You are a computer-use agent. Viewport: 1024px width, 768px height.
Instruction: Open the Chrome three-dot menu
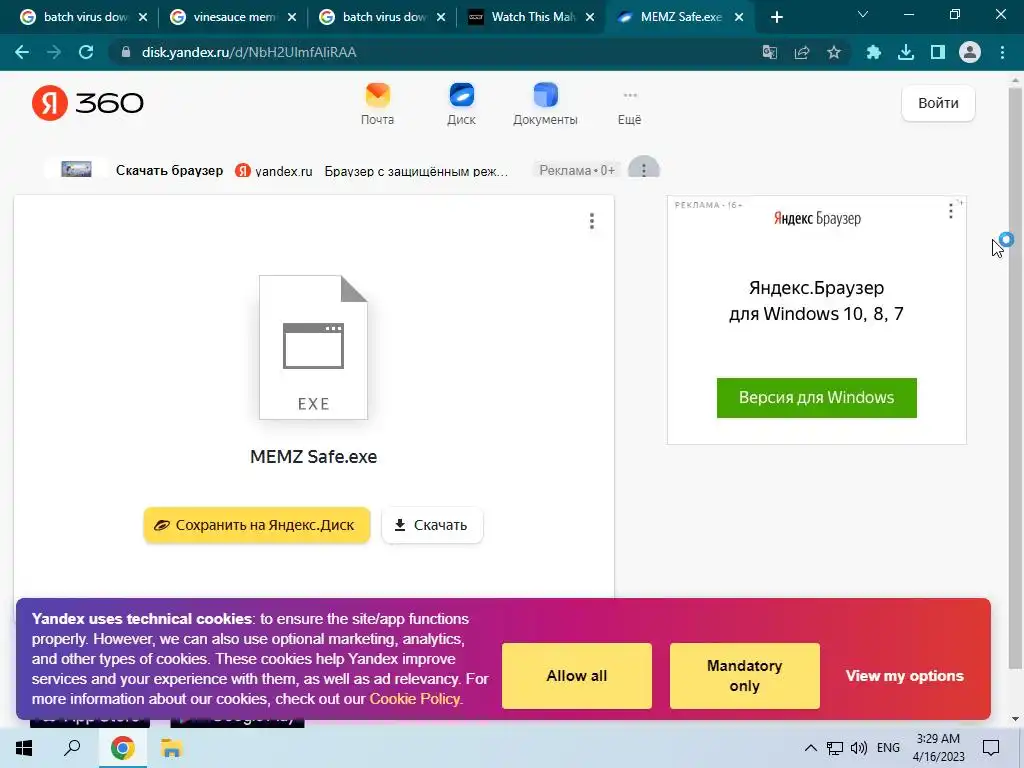tap(1002, 52)
